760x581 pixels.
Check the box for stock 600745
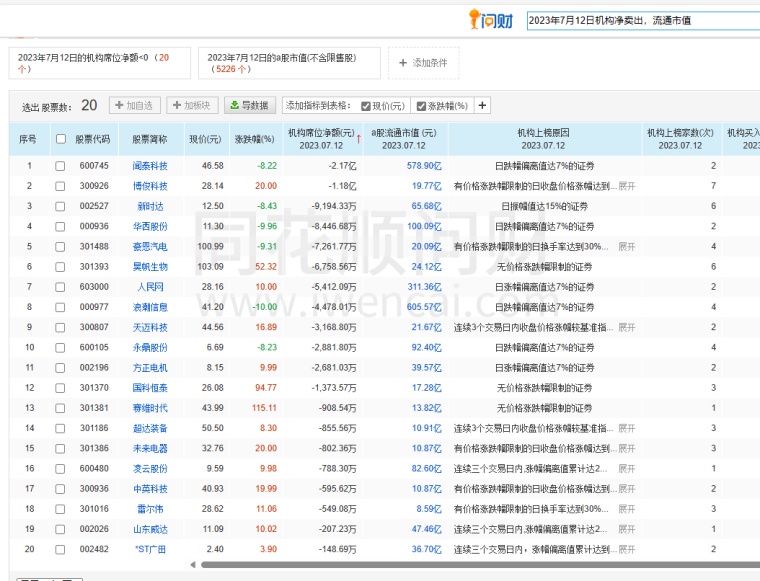click(60, 166)
